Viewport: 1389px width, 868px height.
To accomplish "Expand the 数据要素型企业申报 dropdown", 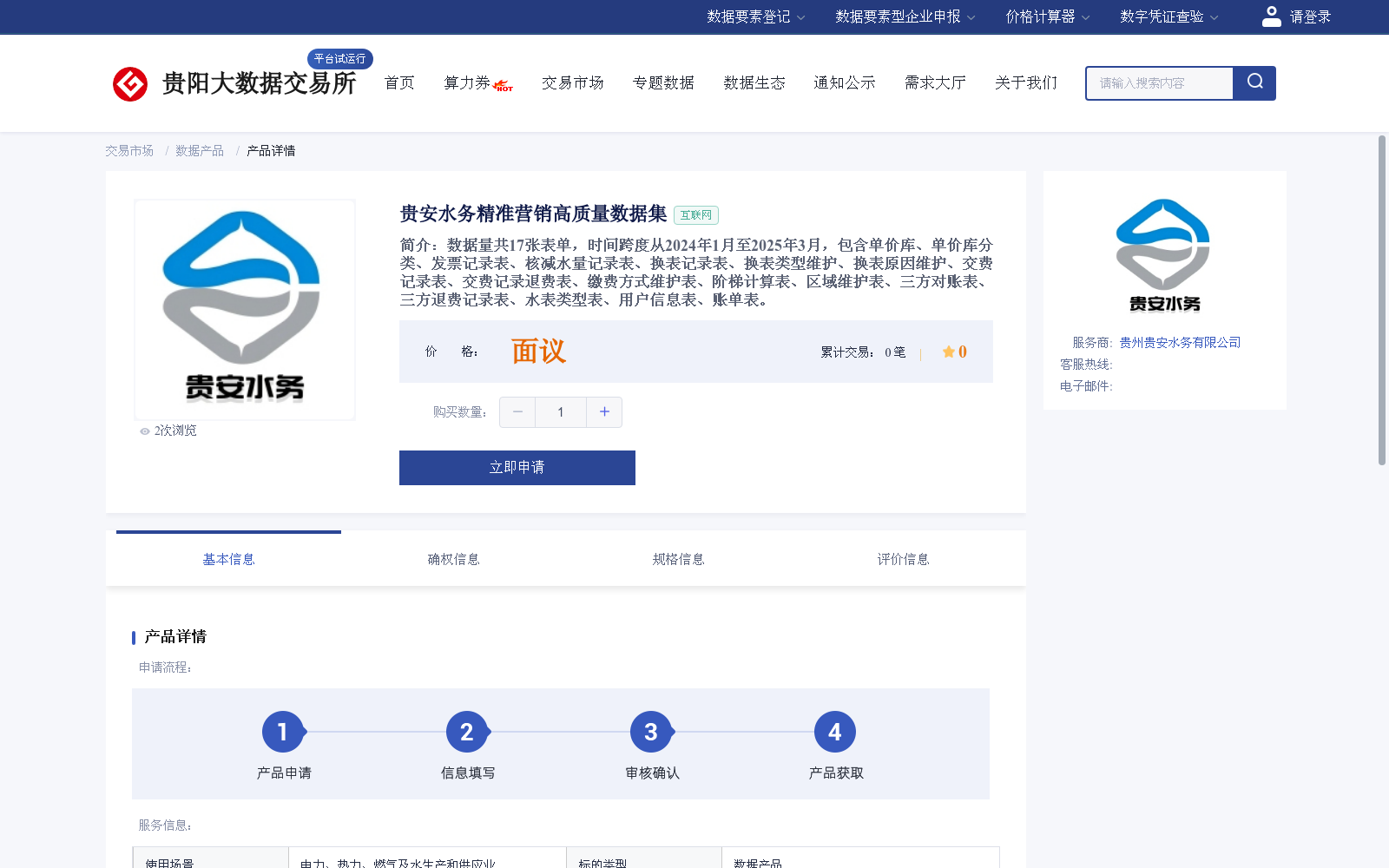I will (x=905, y=16).
